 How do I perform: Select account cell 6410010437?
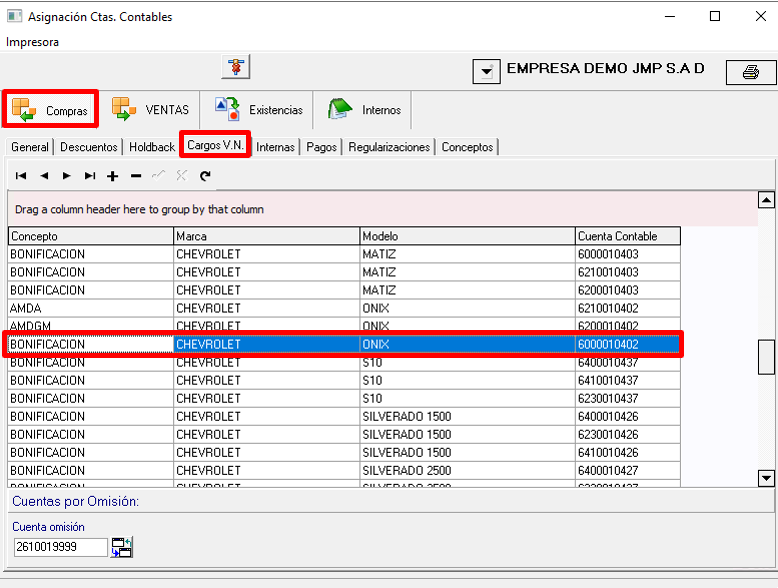(628, 381)
